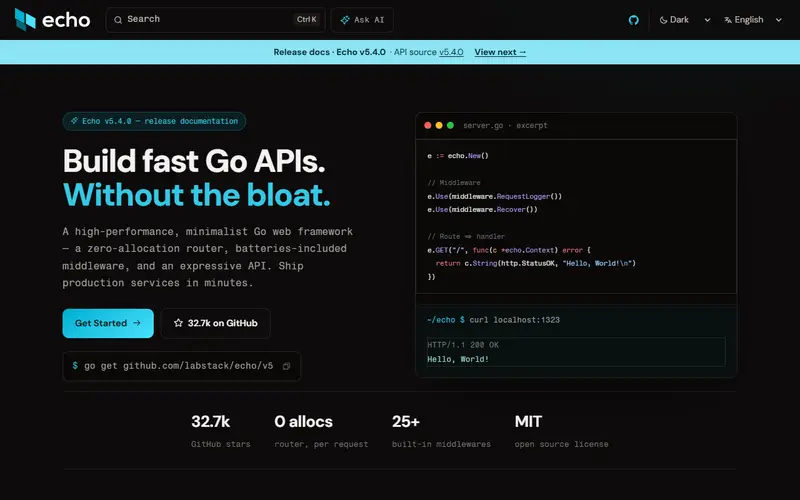The width and height of the screenshot is (800, 500).
Task: Open the Dark theme dropdown
Action: (x=684, y=20)
